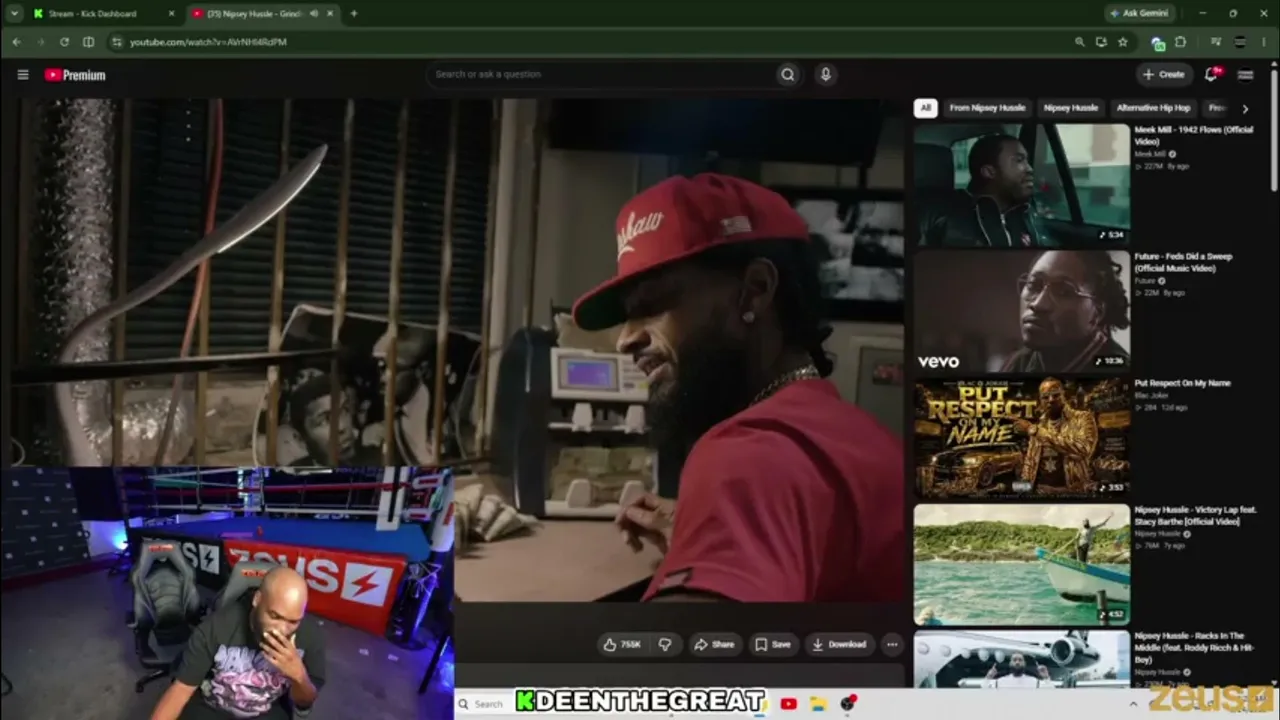Click the browser address bar URL
The height and width of the screenshot is (720, 1280).
click(208, 42)
